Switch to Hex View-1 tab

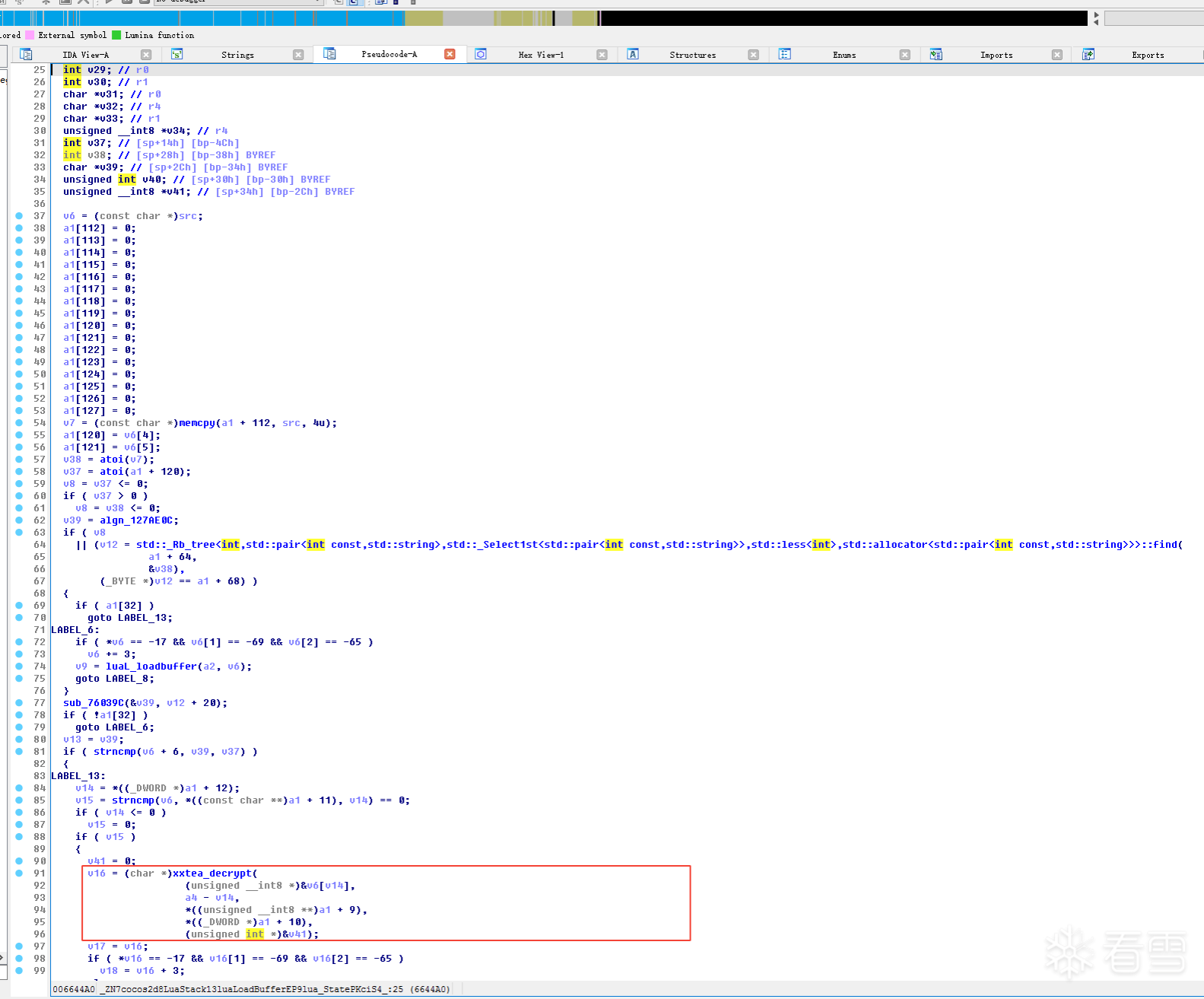[541, 55]
